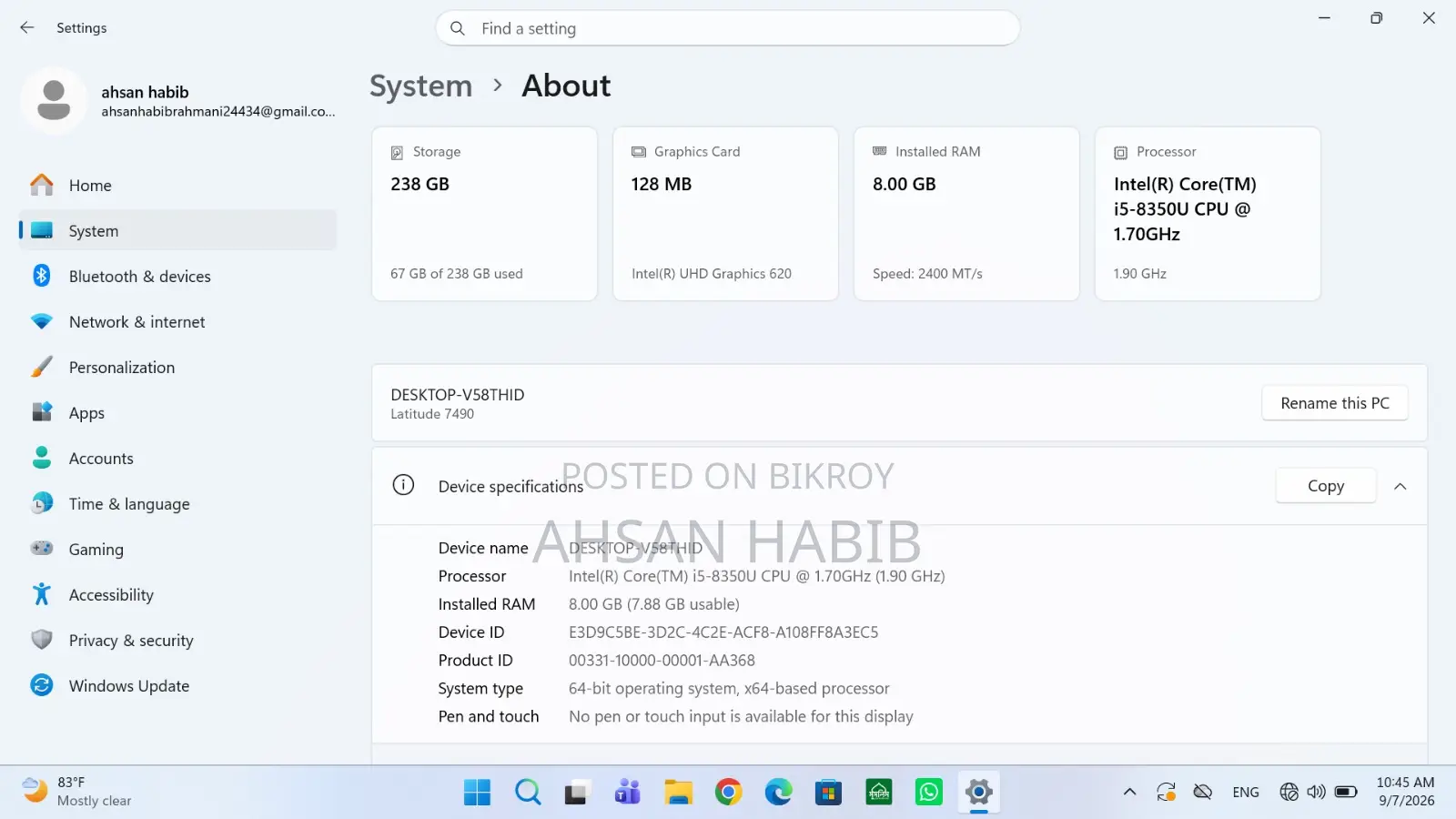Open Home in sidebar
The height and width of the screenshot is (819, 1456).
point(177,185)
